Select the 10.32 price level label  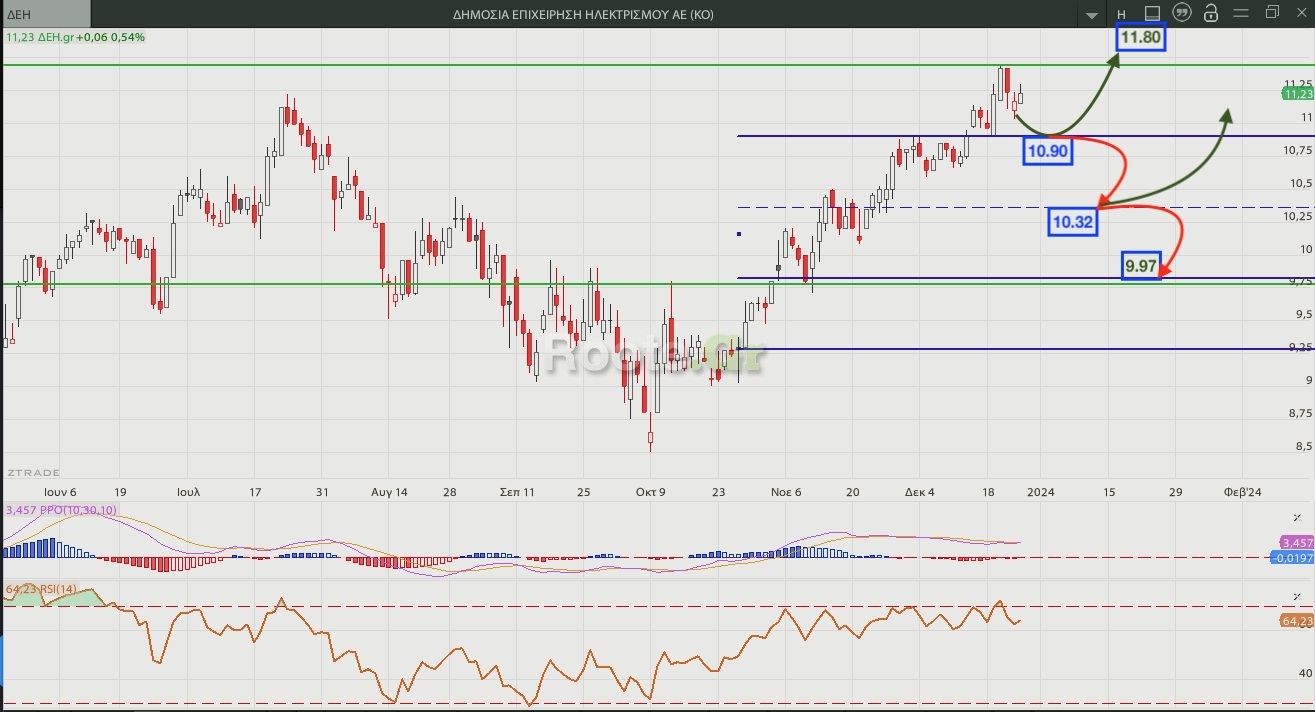tap(1072, 222)
